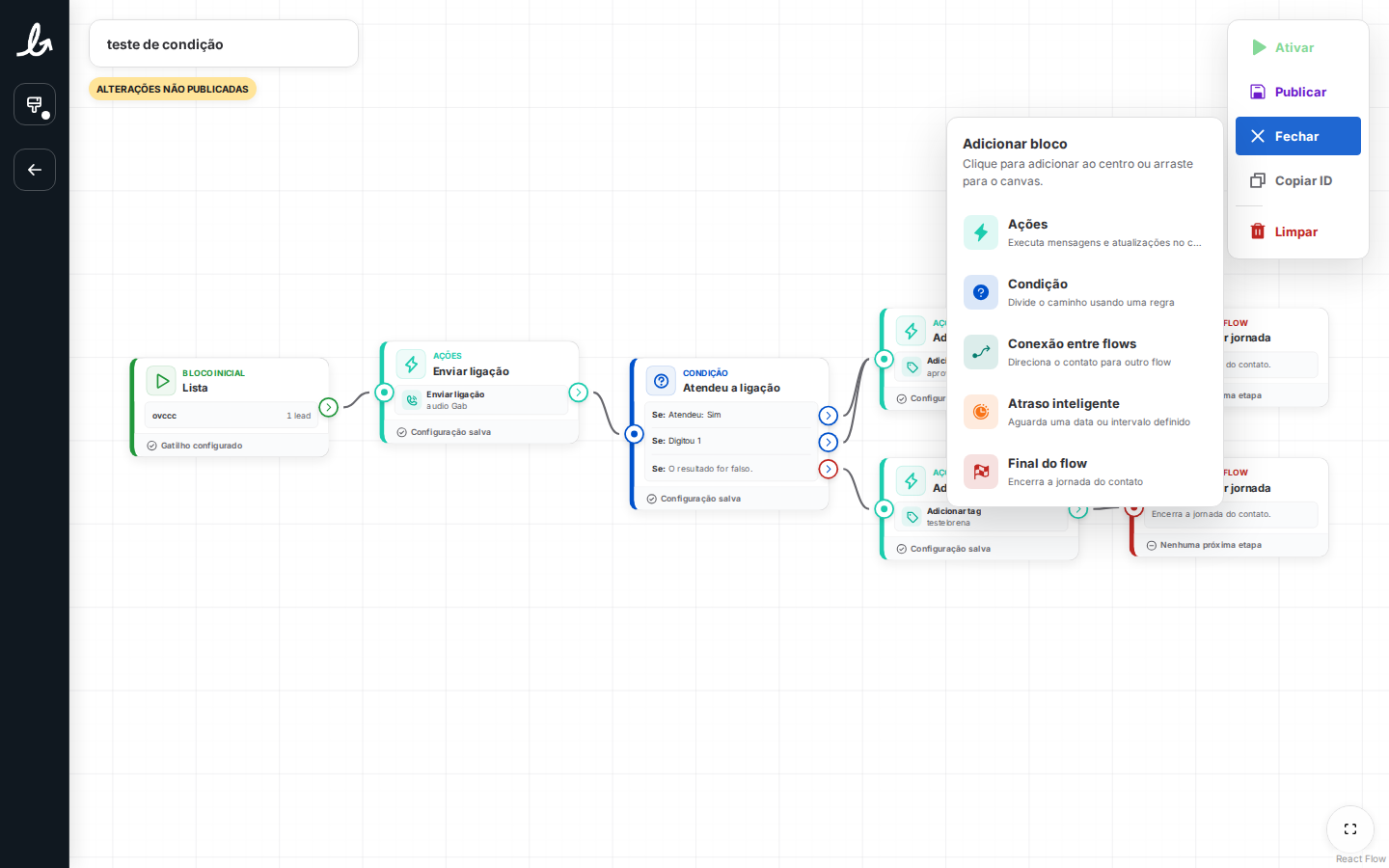The width and height of the screenshot is (1389, 868).
Task: Go back using the arrow button
Action: [x=35, y=170]
